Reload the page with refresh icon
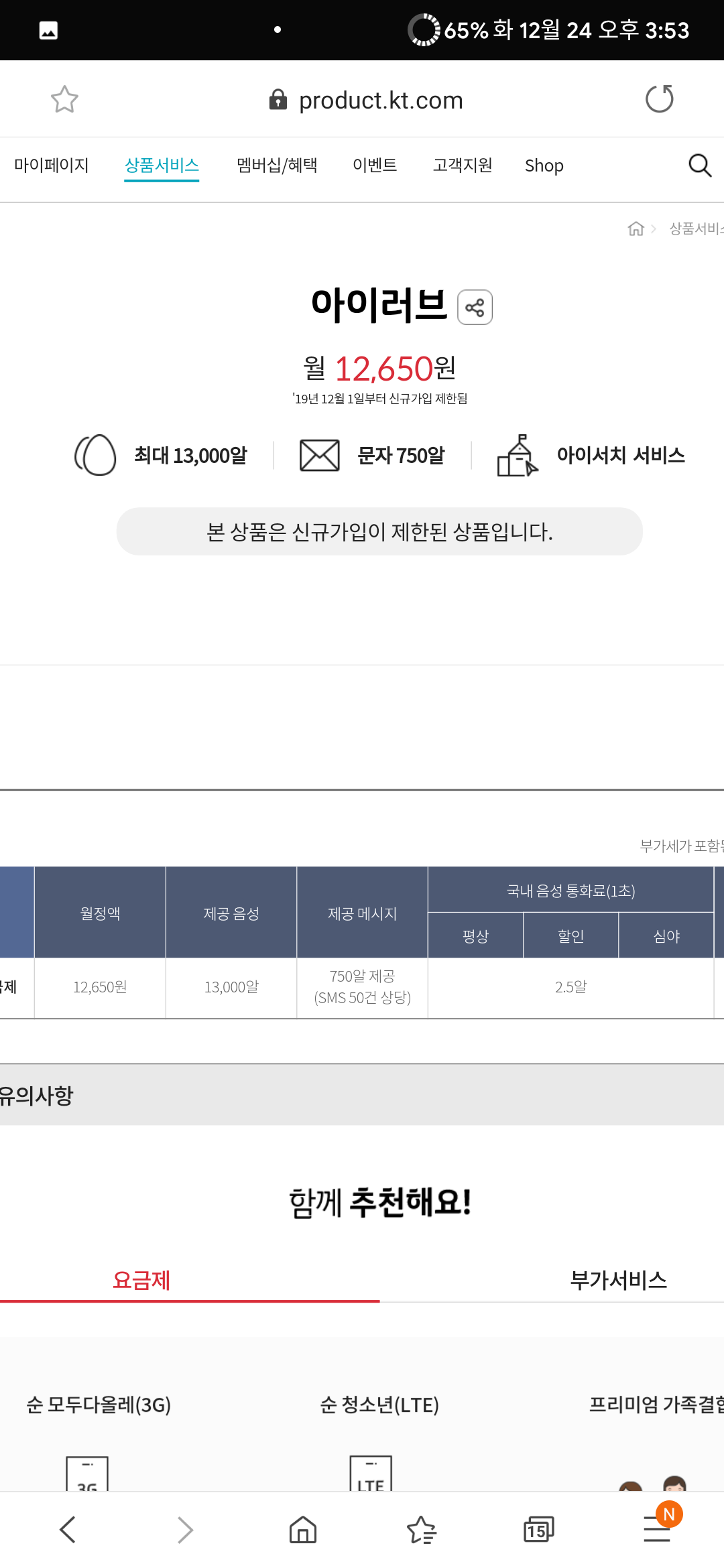724x1568 pixels. coord(659,99)
